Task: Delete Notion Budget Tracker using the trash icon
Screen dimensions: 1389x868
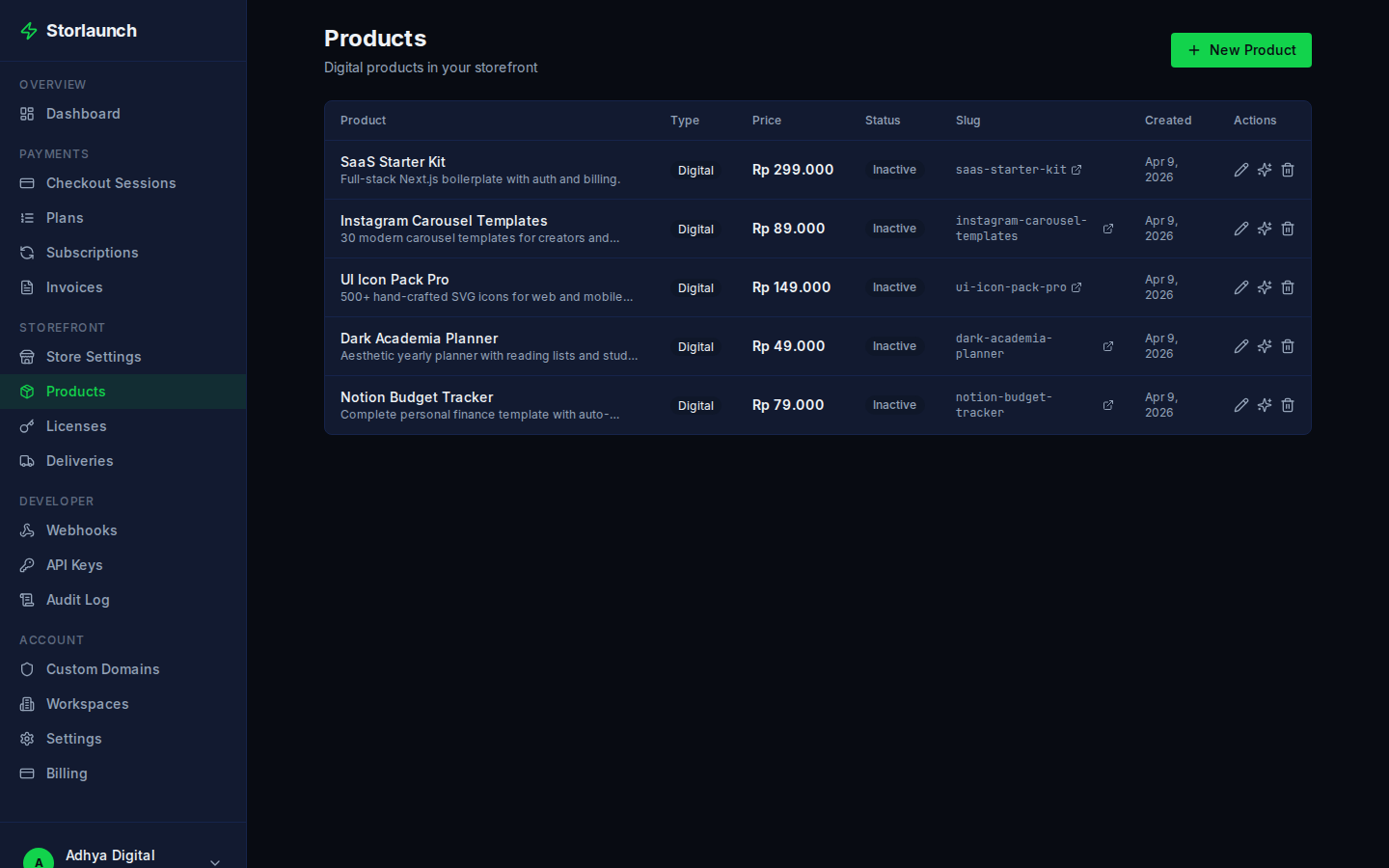Action: point(1288,405)
